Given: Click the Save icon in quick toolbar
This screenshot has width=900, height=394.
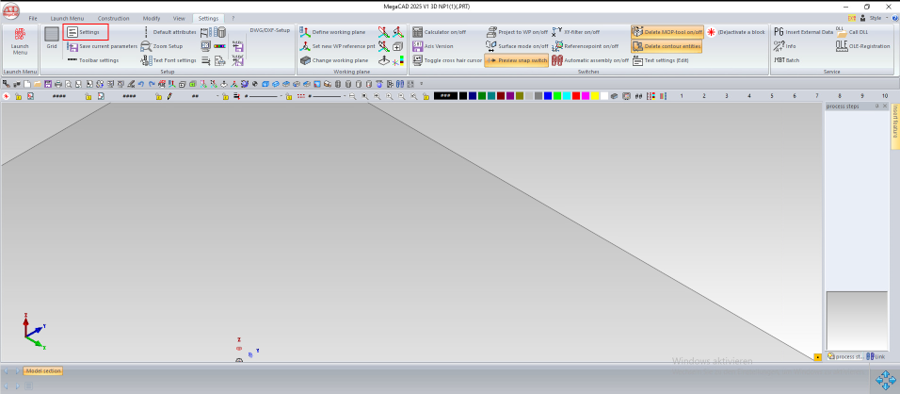Looking at the screenshot, I should (x=47, y=84).
